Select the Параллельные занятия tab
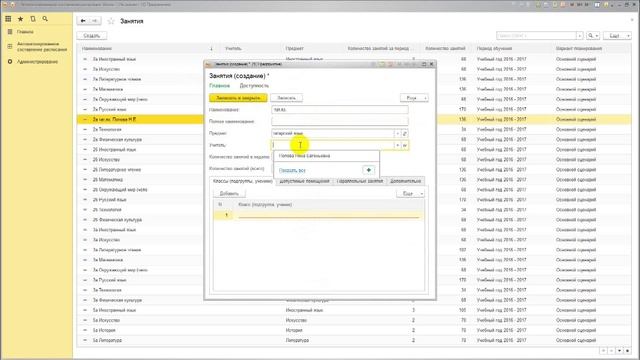Screen dimensions: 640x360 click(360, 181)
